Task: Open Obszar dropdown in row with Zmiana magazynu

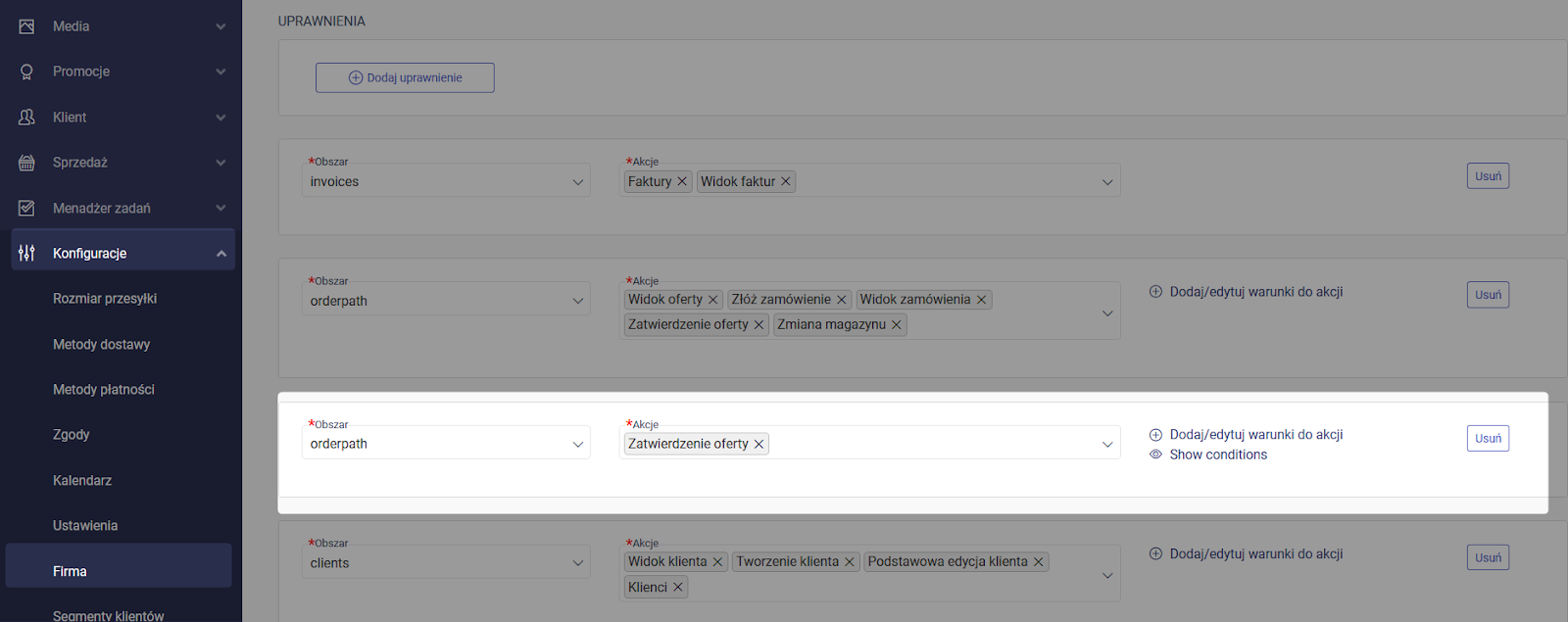Action: click(x=446, y=301)
